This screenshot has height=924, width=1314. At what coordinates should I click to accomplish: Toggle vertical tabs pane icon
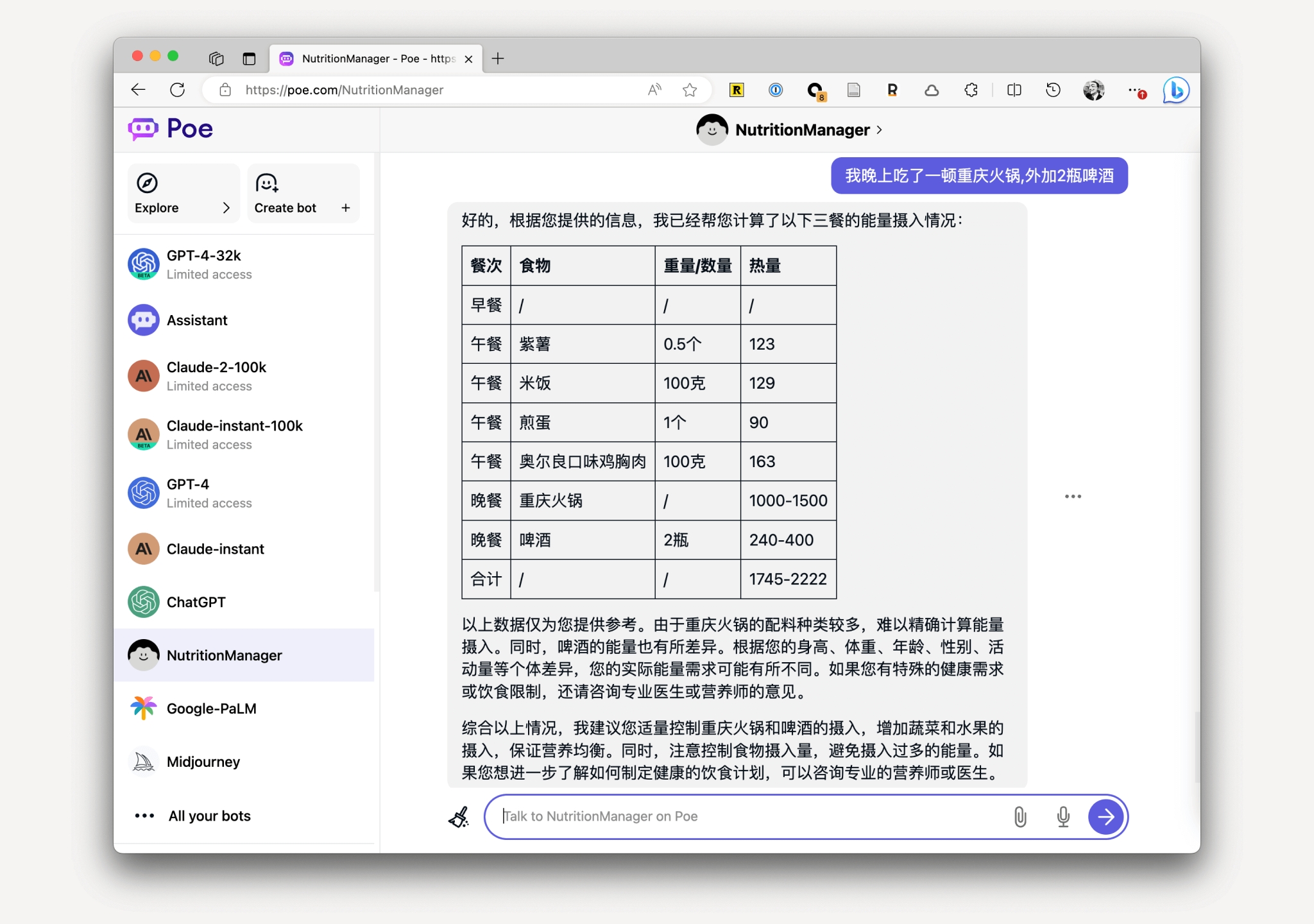pyautogui.click(x=249, y=59)
